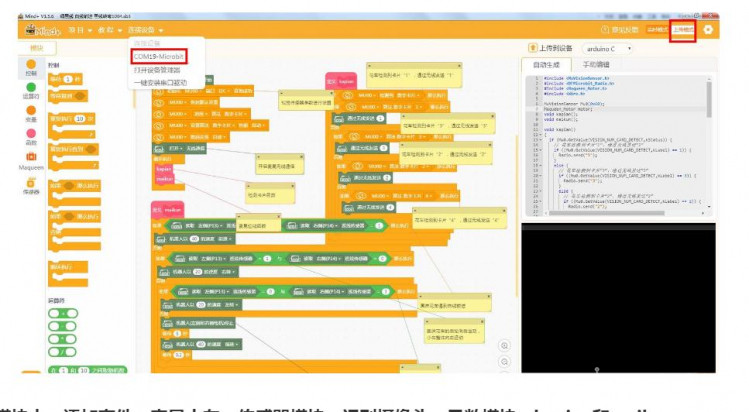Collapse the 连接设备 dropdown menu
Viewport: 749px width, 412px height.
click(145, 30)
